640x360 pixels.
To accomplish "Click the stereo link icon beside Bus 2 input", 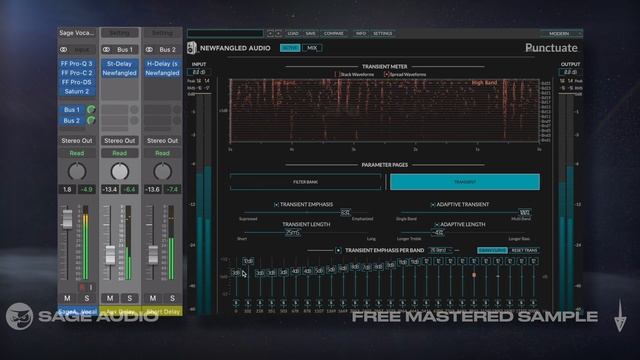I will 149,49.
